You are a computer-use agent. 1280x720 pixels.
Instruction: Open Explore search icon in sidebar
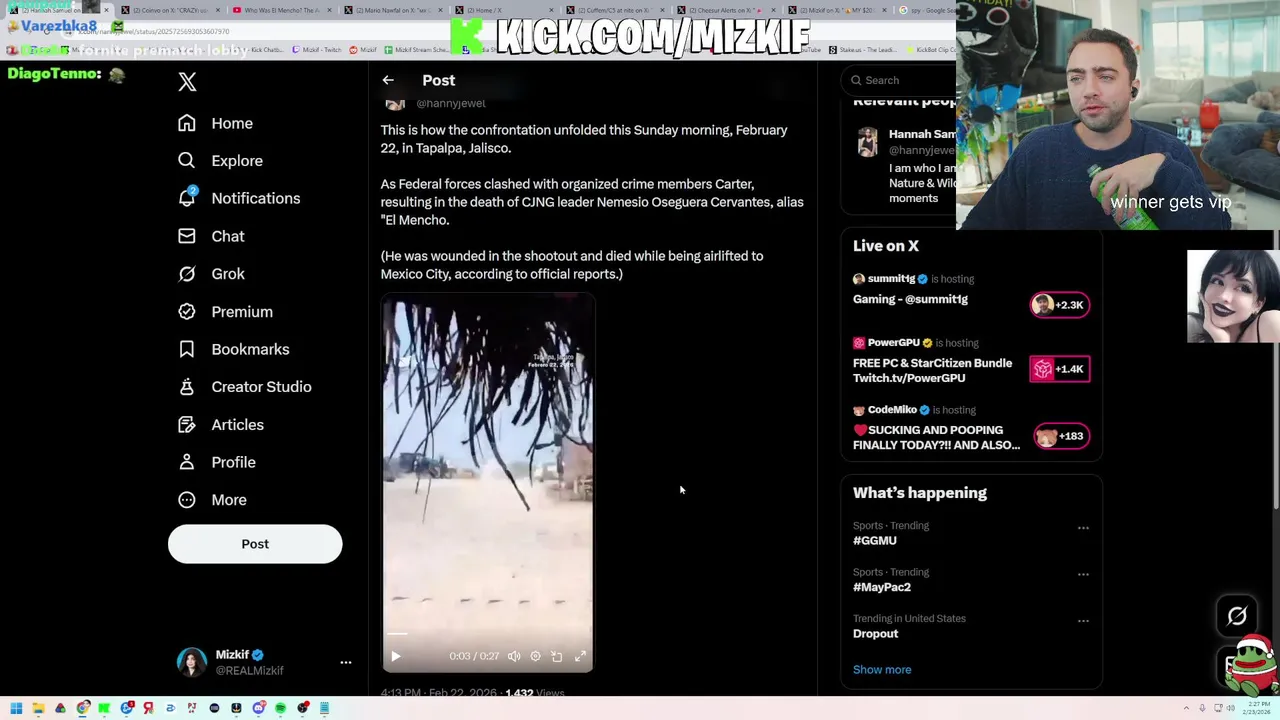pos(187,160)
